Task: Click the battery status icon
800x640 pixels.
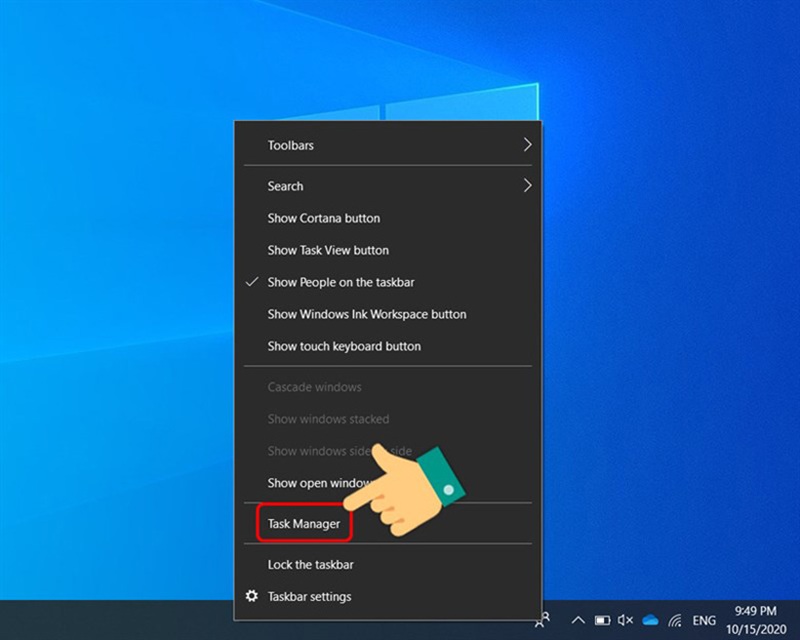Action: pyautogui.click(x=600, y=620)
